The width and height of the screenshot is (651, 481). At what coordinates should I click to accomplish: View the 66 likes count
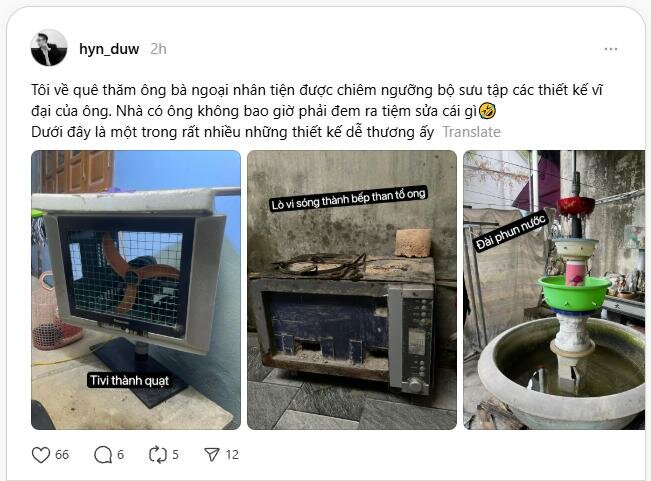[x=62, y=455]
